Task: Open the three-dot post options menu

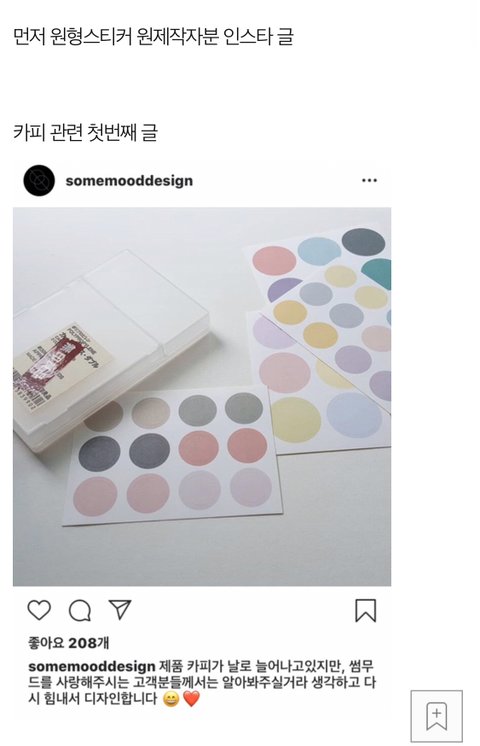Action: [x=369, y=180]
